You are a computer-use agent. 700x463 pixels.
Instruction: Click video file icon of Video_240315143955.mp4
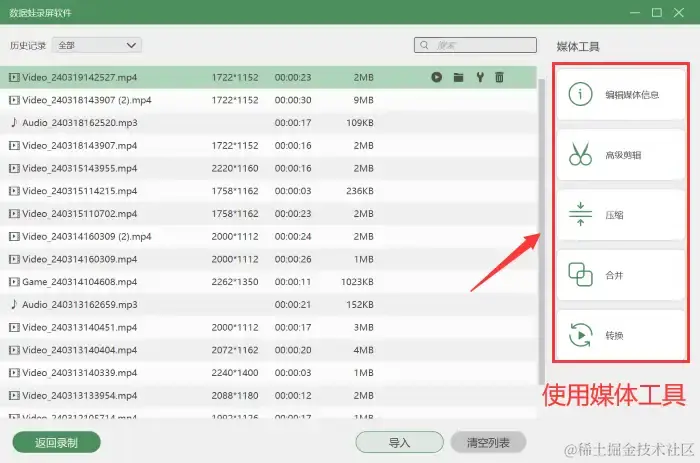tap(14, 168)
